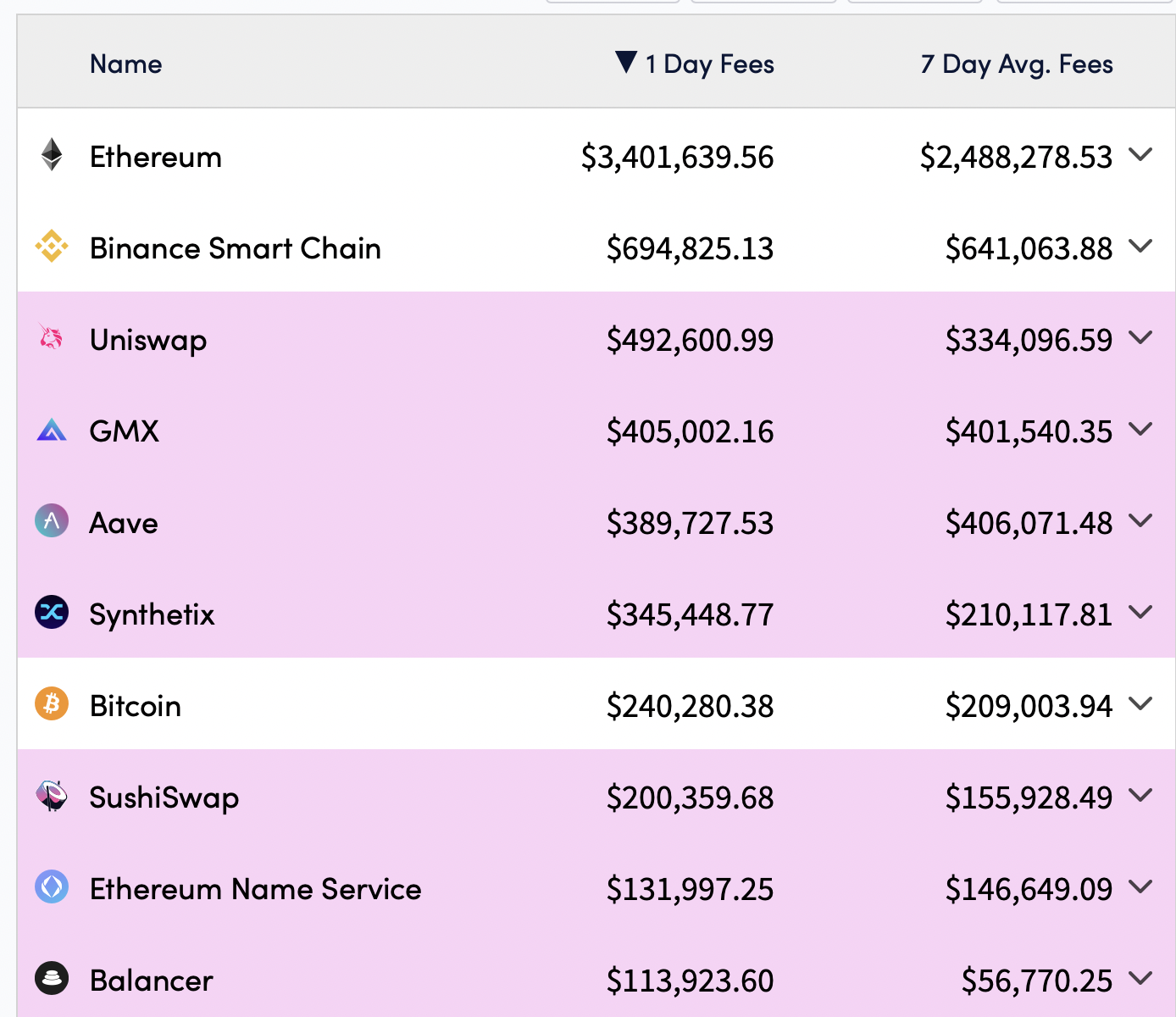
Task: Open the Uniswap name link
Action: 148,341
